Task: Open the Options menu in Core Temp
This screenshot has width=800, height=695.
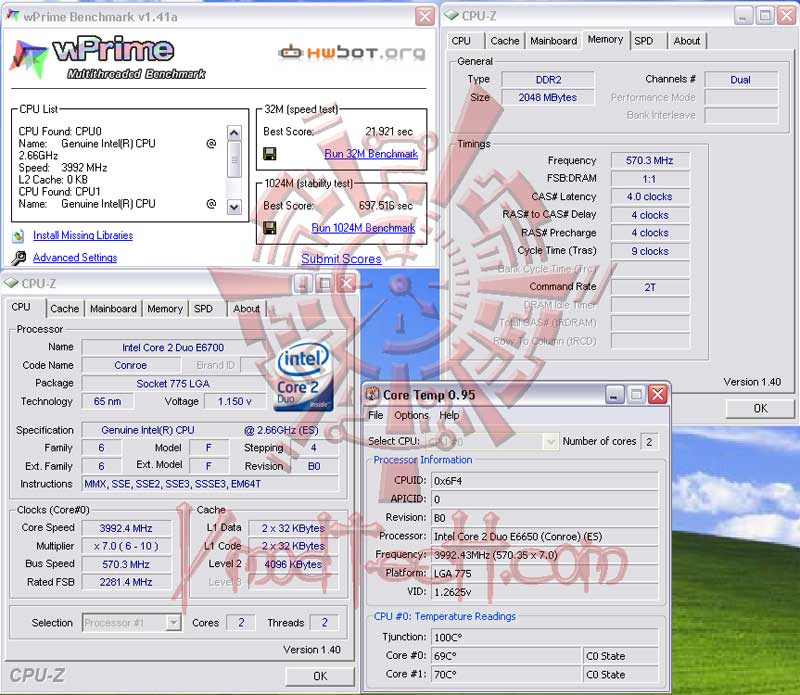Action: [x=411, y=415]
